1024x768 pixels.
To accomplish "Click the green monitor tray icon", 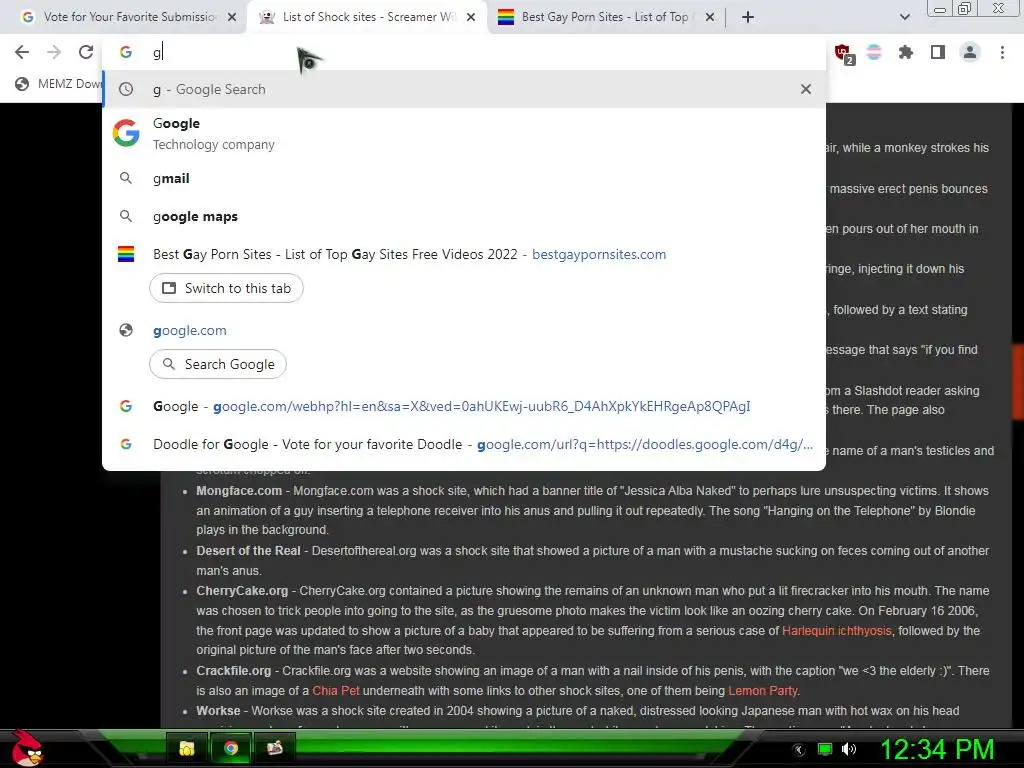I will pyautogui.click(x=825, y=749).
